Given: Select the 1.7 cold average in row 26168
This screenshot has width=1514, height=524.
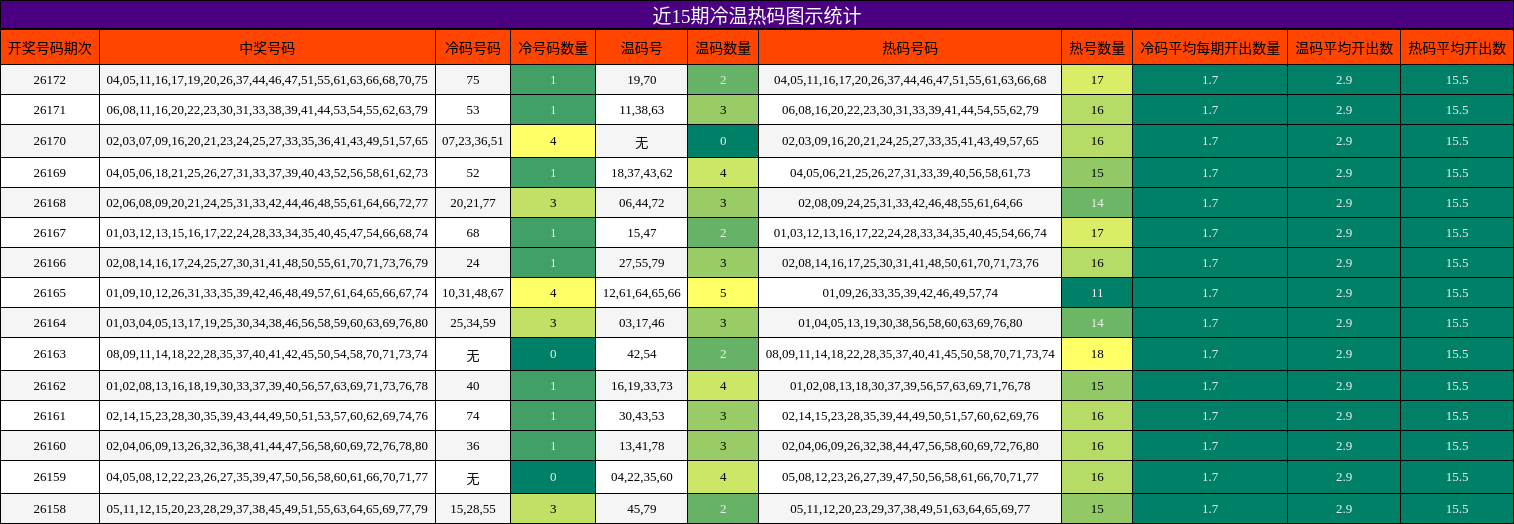Looking at the screenshot, I should pos(1210,203).
